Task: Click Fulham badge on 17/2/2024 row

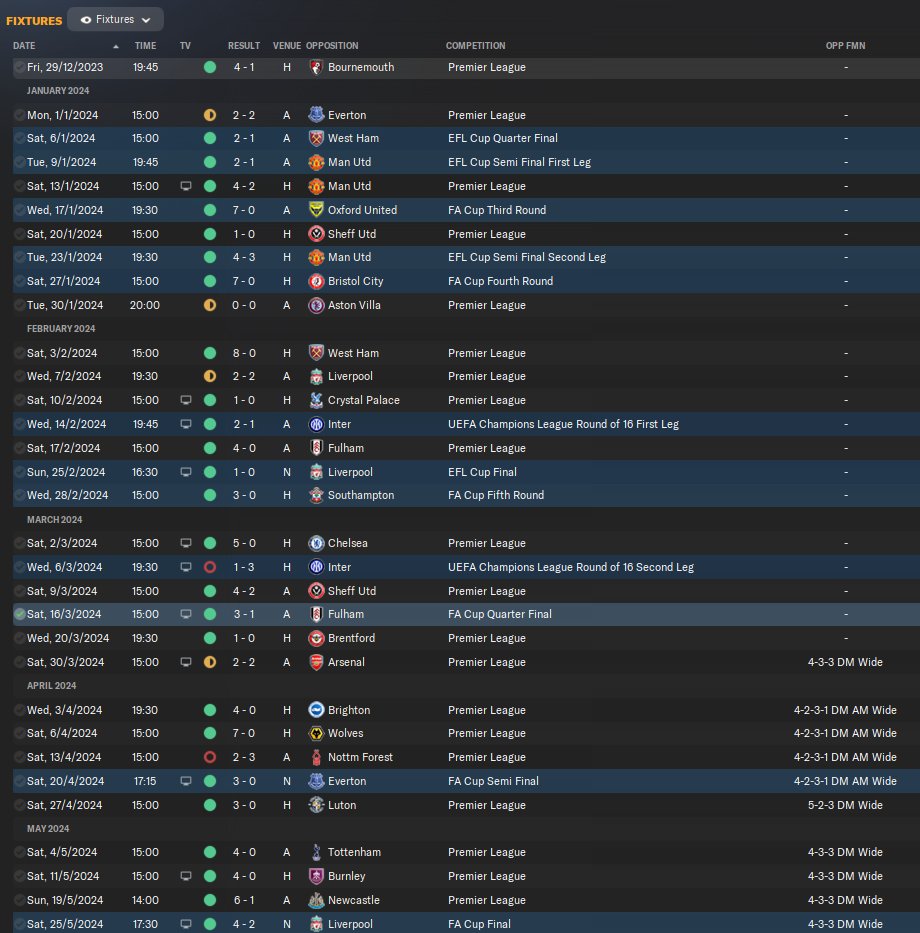Action: tap(316, 448)
